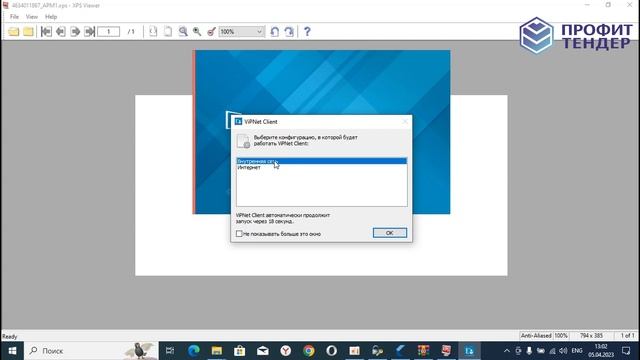640x360 pixels.
Task: Open Microsoft Store from taskbar
Action: 240,351
